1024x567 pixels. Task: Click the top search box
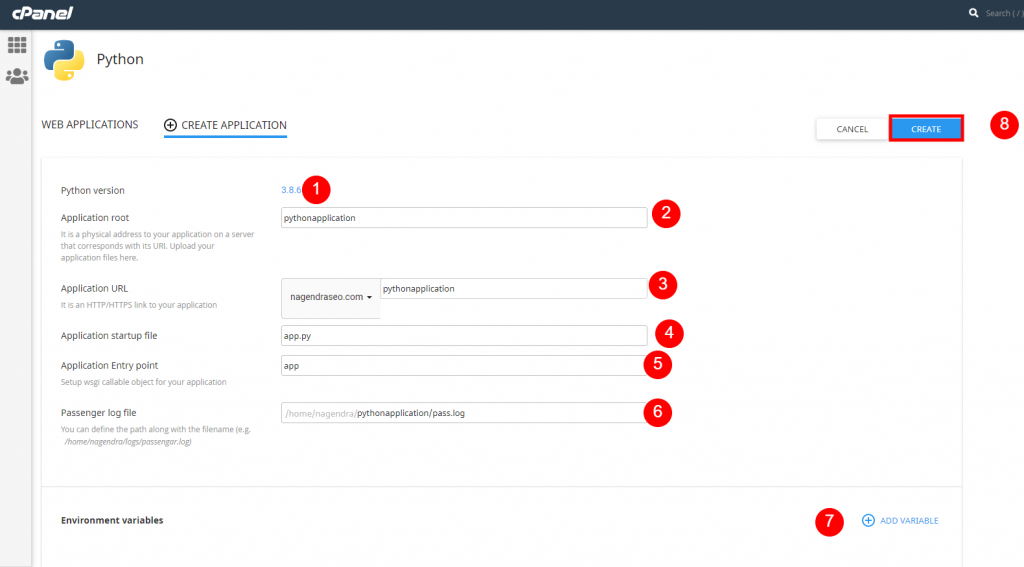coord(1004,13)
